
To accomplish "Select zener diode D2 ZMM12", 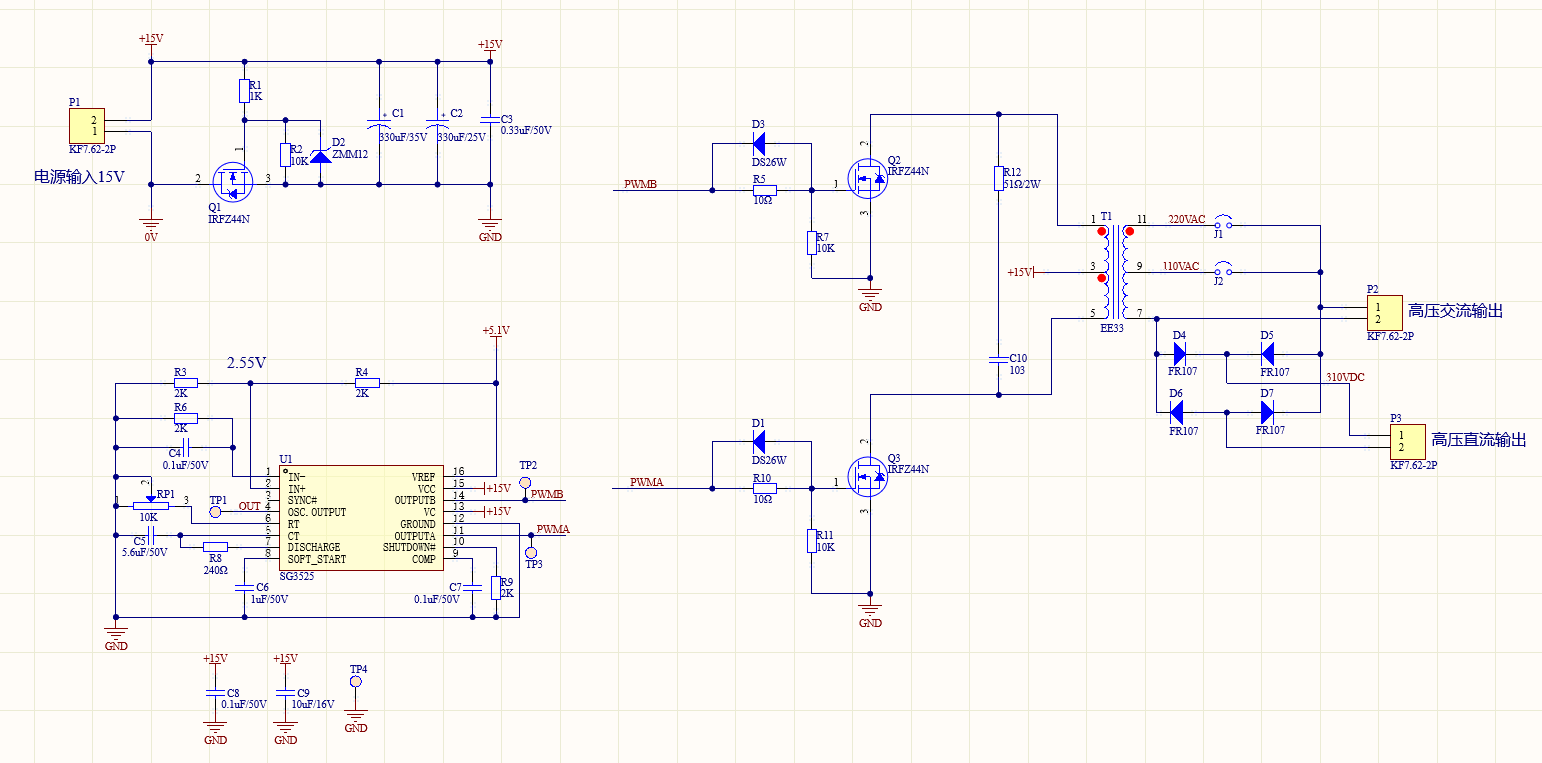I will click(x=320, y=155).
